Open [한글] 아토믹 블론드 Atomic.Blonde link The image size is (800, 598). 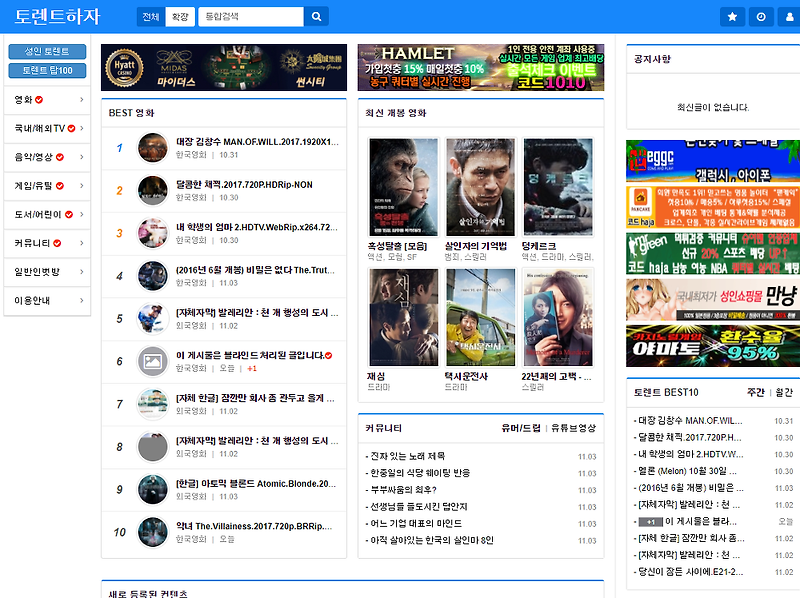256,484
